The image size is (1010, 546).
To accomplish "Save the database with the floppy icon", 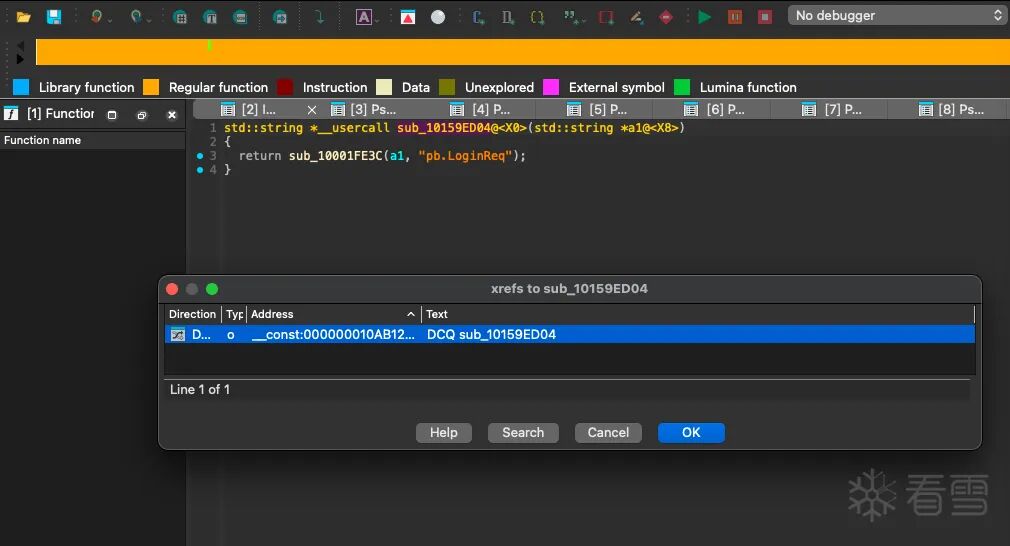I will coord(54,17).
